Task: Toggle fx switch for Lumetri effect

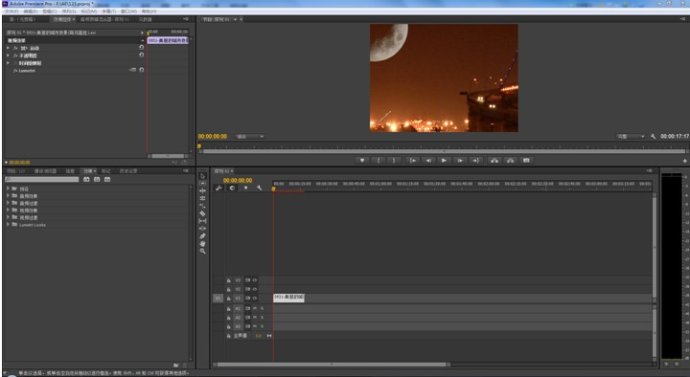Action: pos(15,70)
